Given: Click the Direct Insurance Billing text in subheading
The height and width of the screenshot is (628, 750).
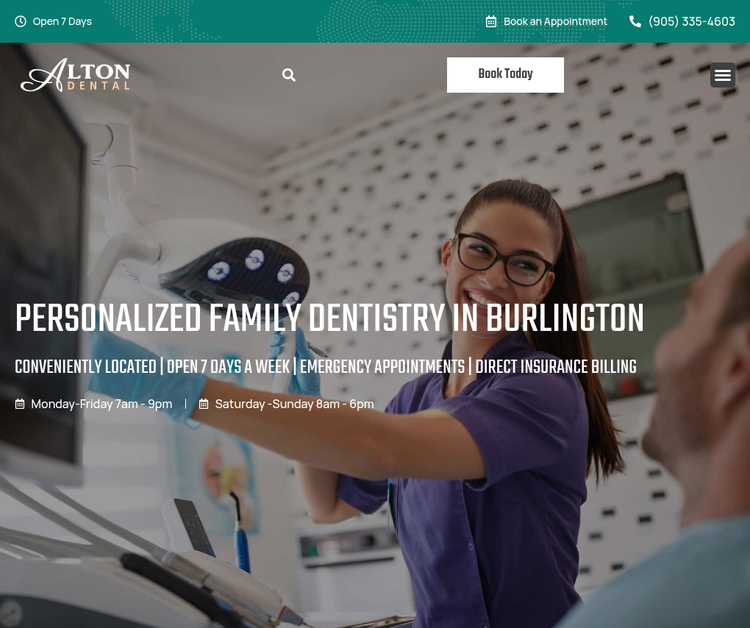Looking at the screenshot, I should [x=556, y=367].
